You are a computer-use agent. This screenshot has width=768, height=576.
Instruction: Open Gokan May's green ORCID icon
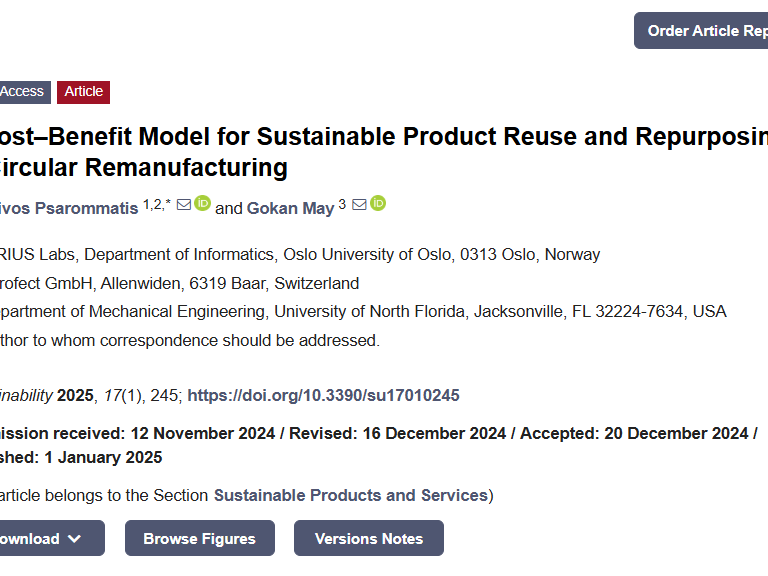point(378,204)
